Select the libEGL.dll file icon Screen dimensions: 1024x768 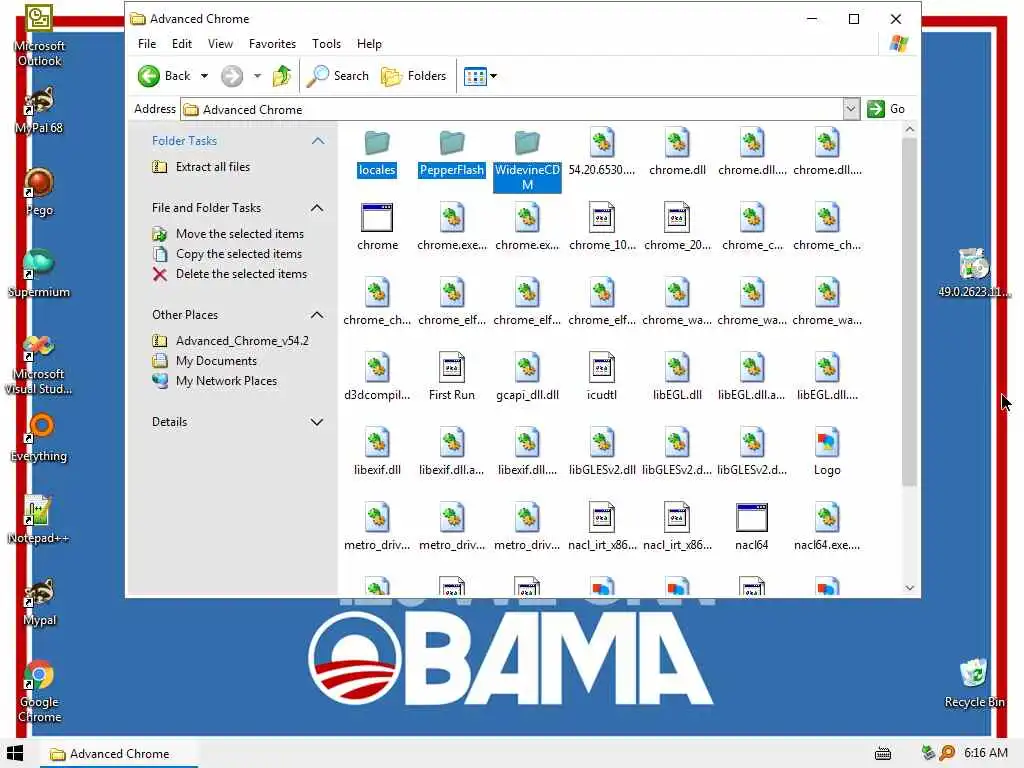pos(677,367)
